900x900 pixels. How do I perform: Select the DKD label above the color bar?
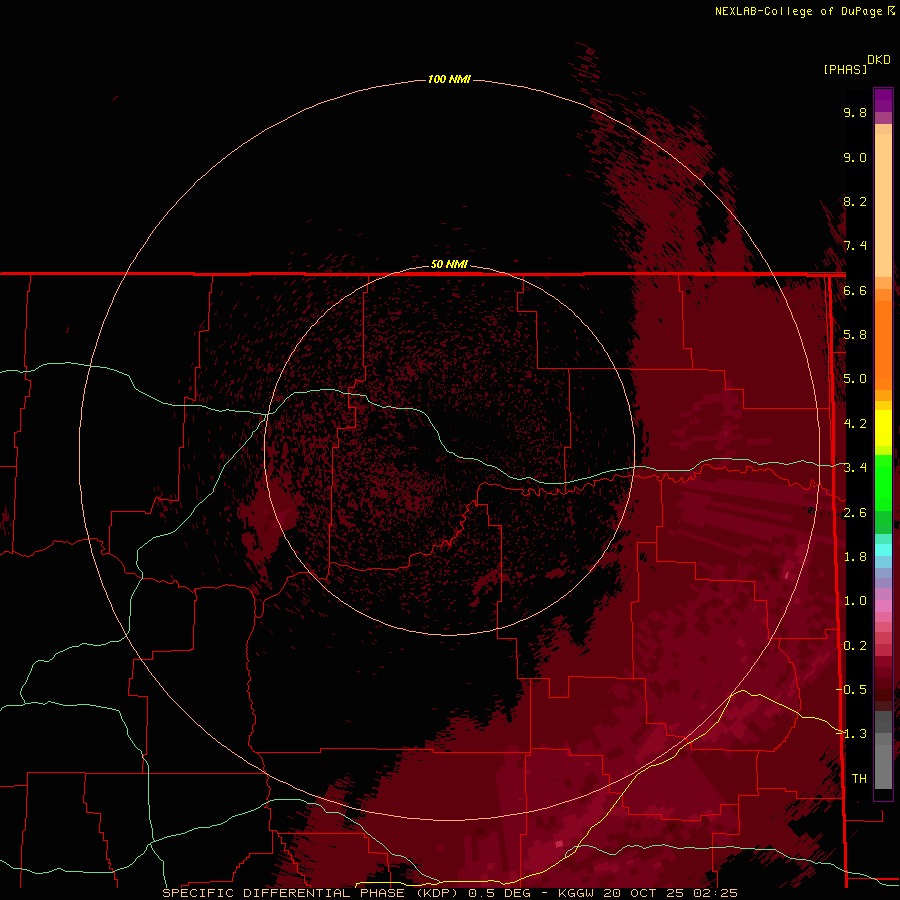[x=879, y=60]
